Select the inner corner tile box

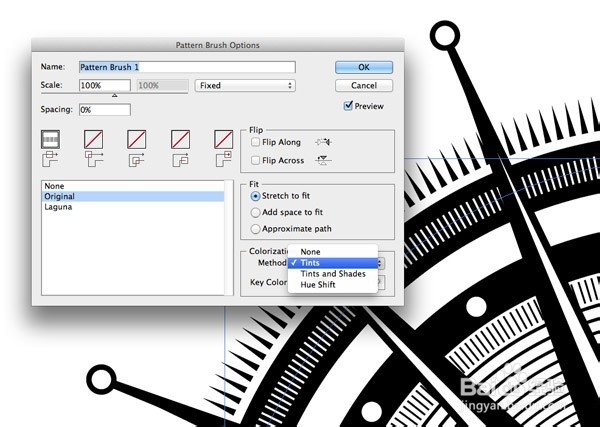[137, 139]
